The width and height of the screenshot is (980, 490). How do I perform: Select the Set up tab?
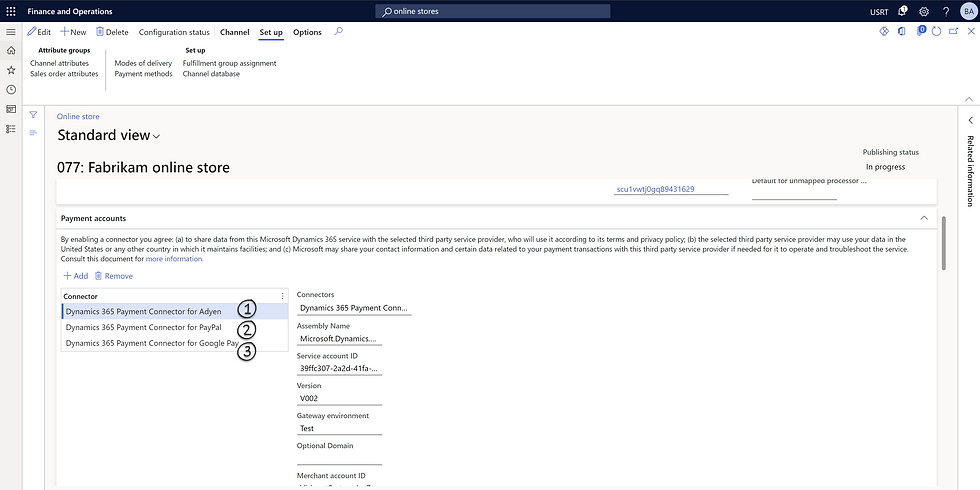pos(271,32)
